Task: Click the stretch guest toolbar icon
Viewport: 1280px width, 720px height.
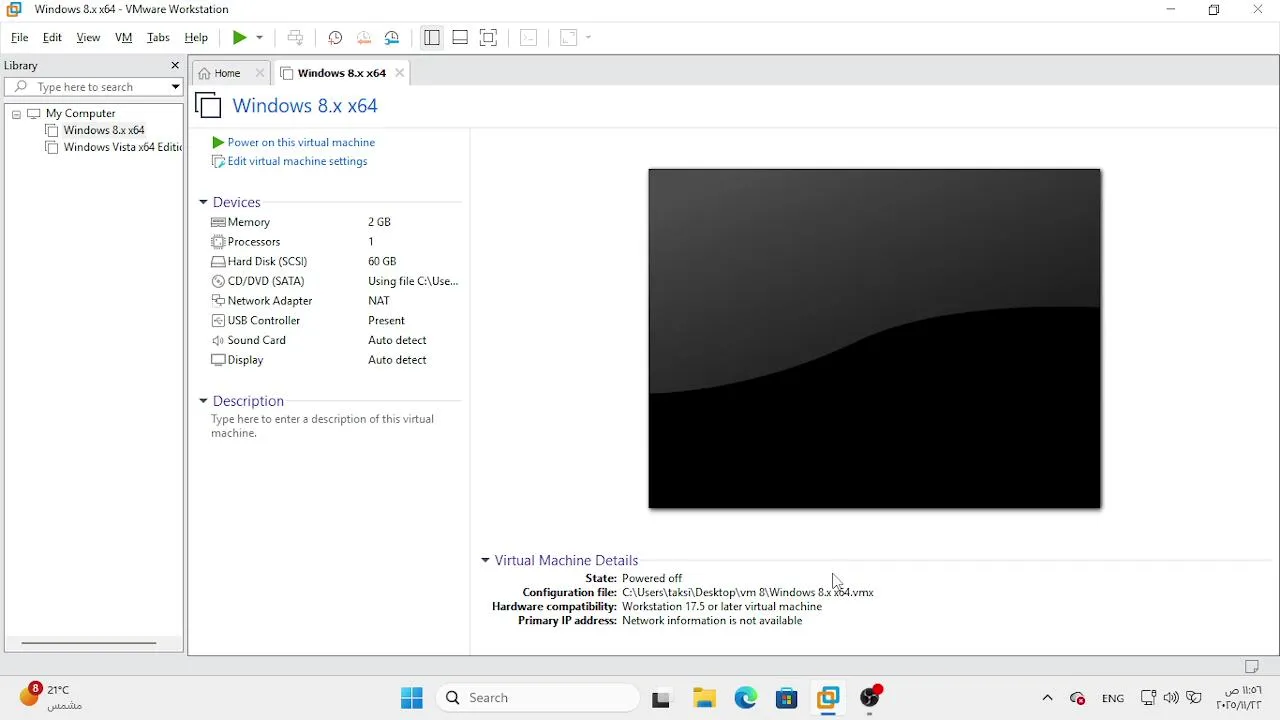Action: point(568,38)
